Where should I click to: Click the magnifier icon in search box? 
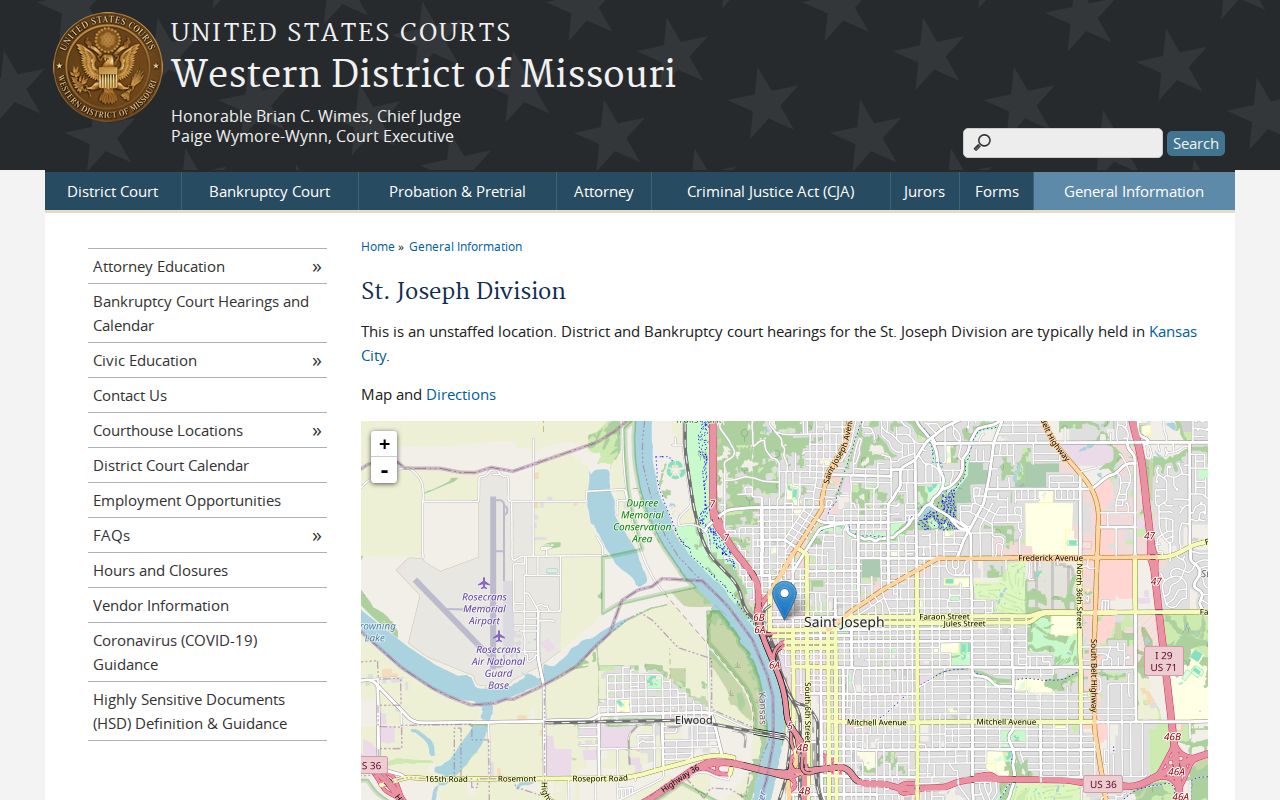click(982, 143)
